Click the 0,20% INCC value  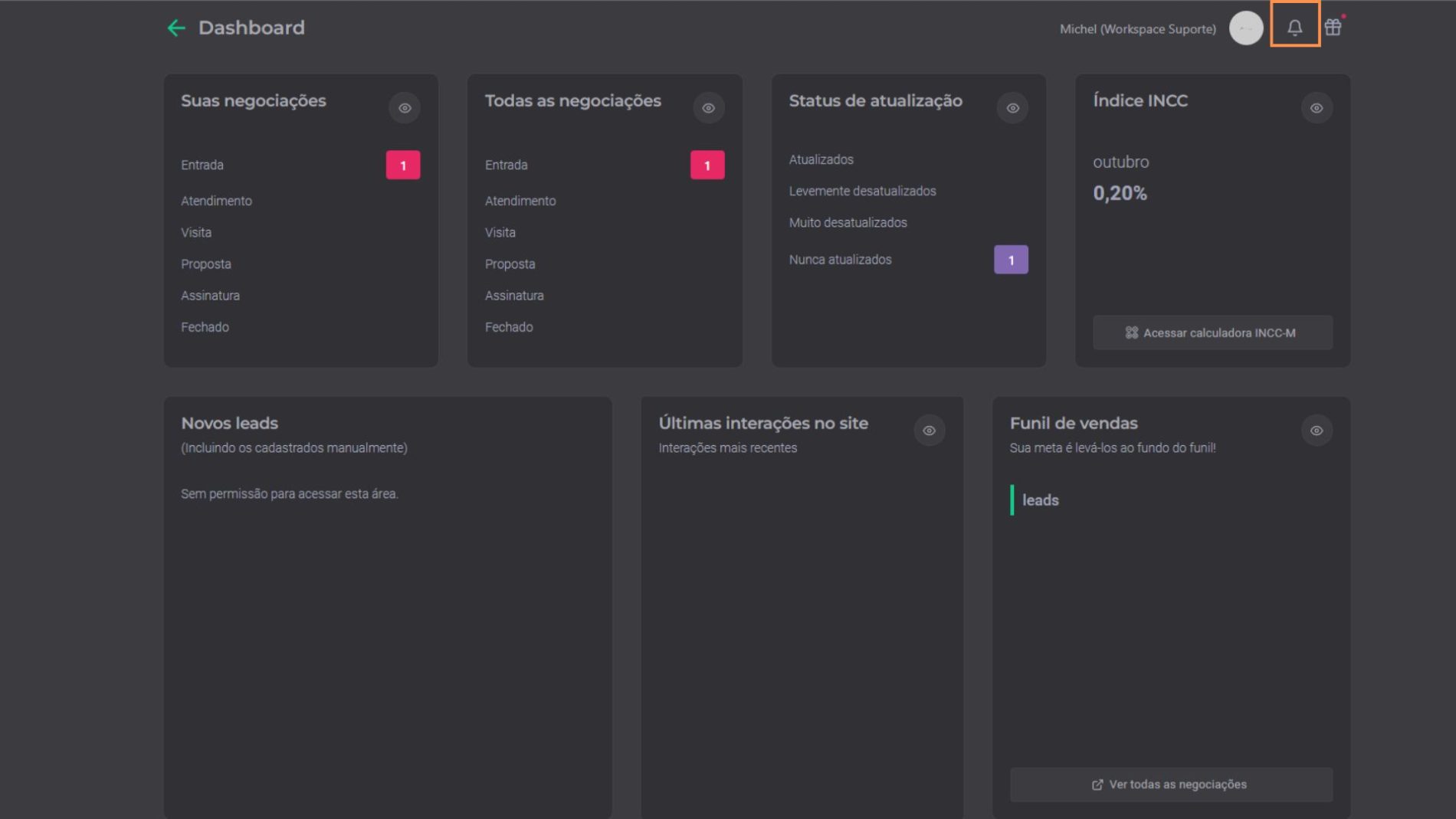coord(1120,193)
